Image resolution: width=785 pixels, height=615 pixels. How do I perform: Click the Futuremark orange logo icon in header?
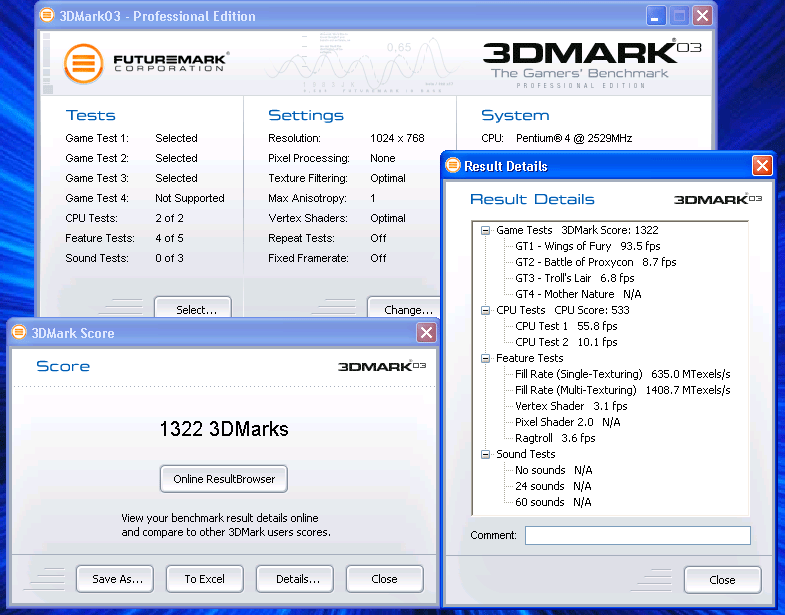[83, 63]
